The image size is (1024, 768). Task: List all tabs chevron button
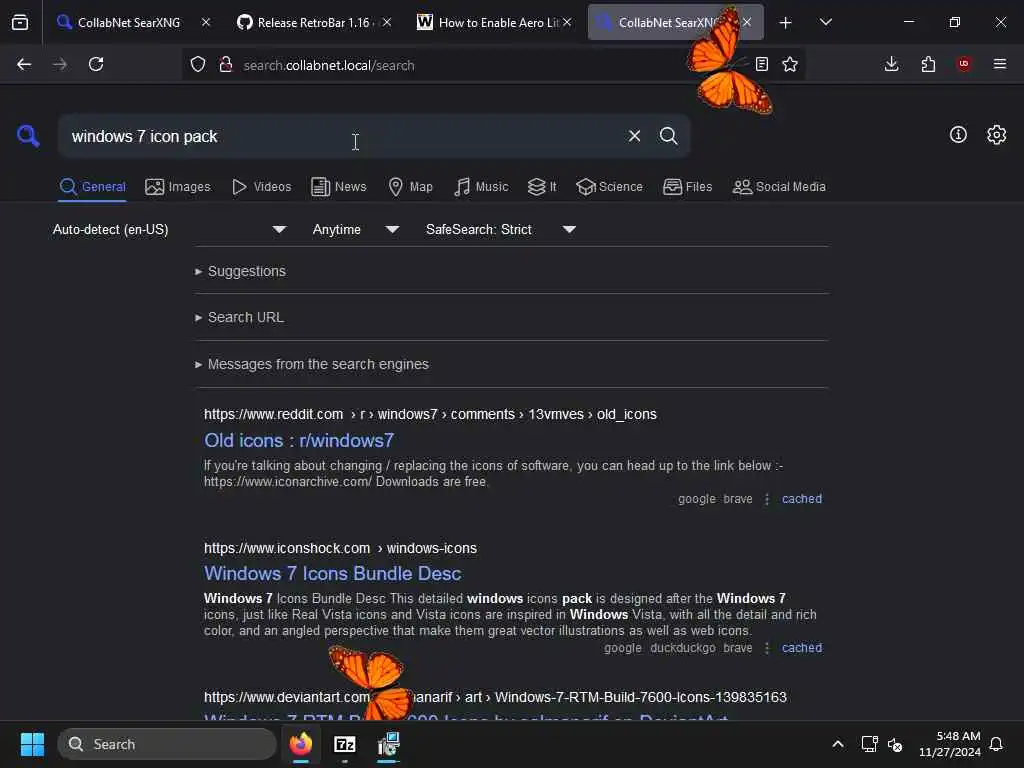825,23
